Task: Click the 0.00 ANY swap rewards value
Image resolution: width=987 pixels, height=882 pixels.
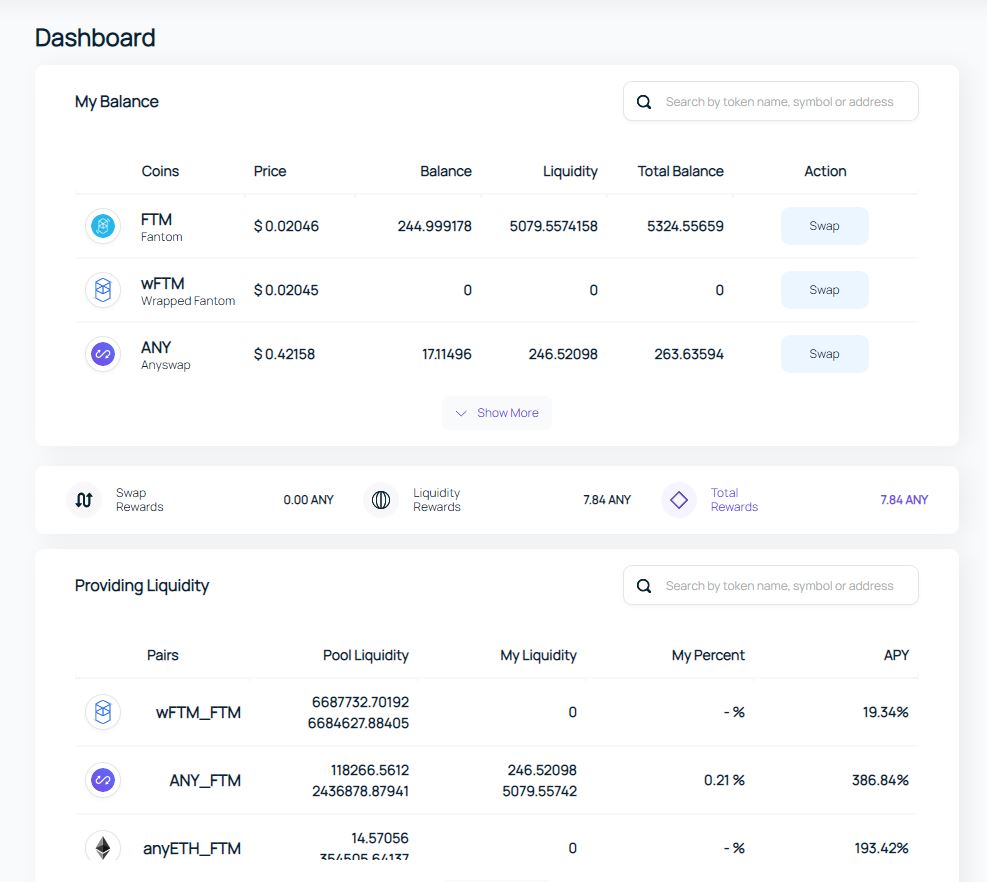Action: 308,500
